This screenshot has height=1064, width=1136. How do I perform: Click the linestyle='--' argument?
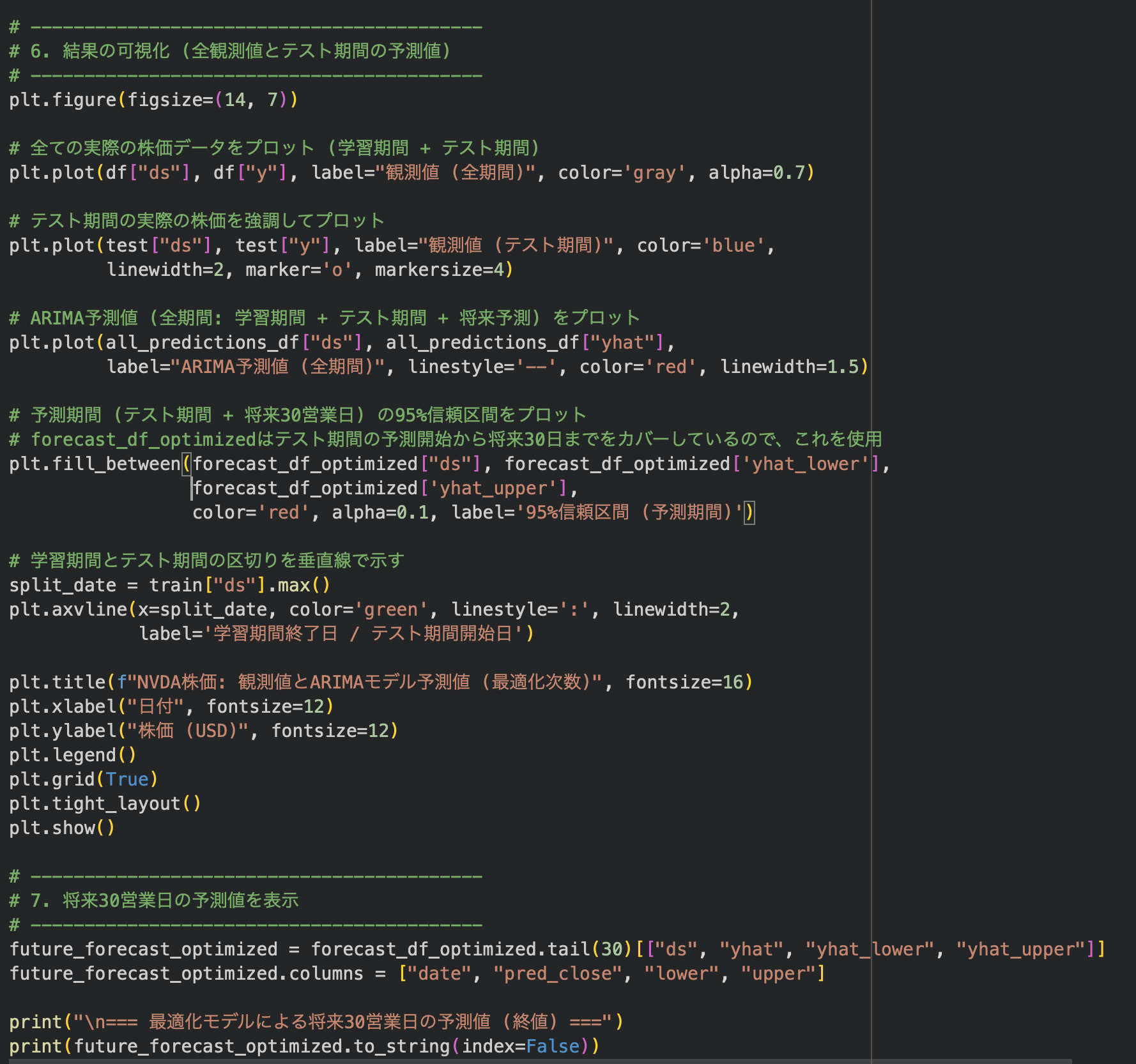483,367
